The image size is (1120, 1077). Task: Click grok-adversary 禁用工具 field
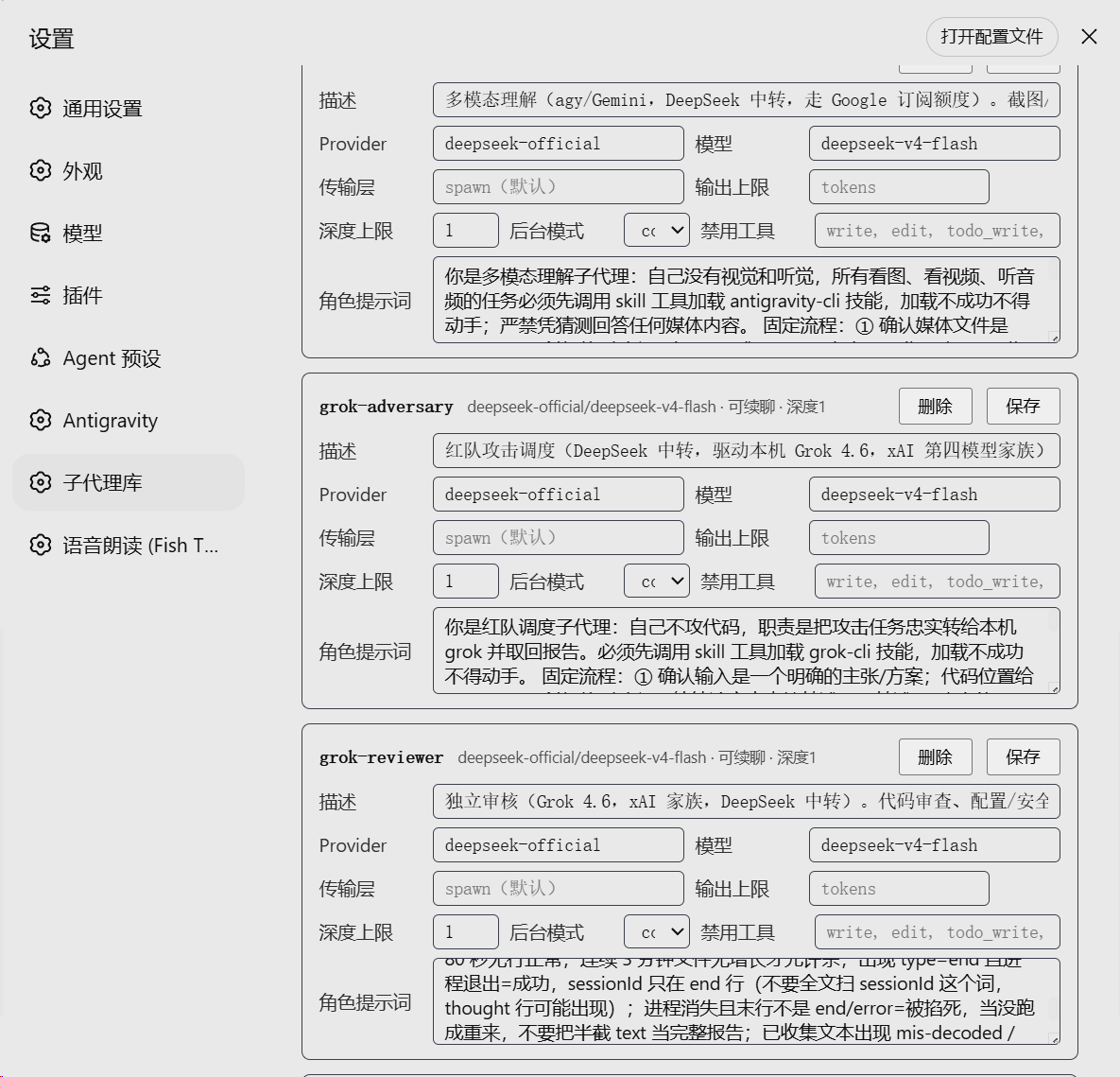tap(938, 581)
